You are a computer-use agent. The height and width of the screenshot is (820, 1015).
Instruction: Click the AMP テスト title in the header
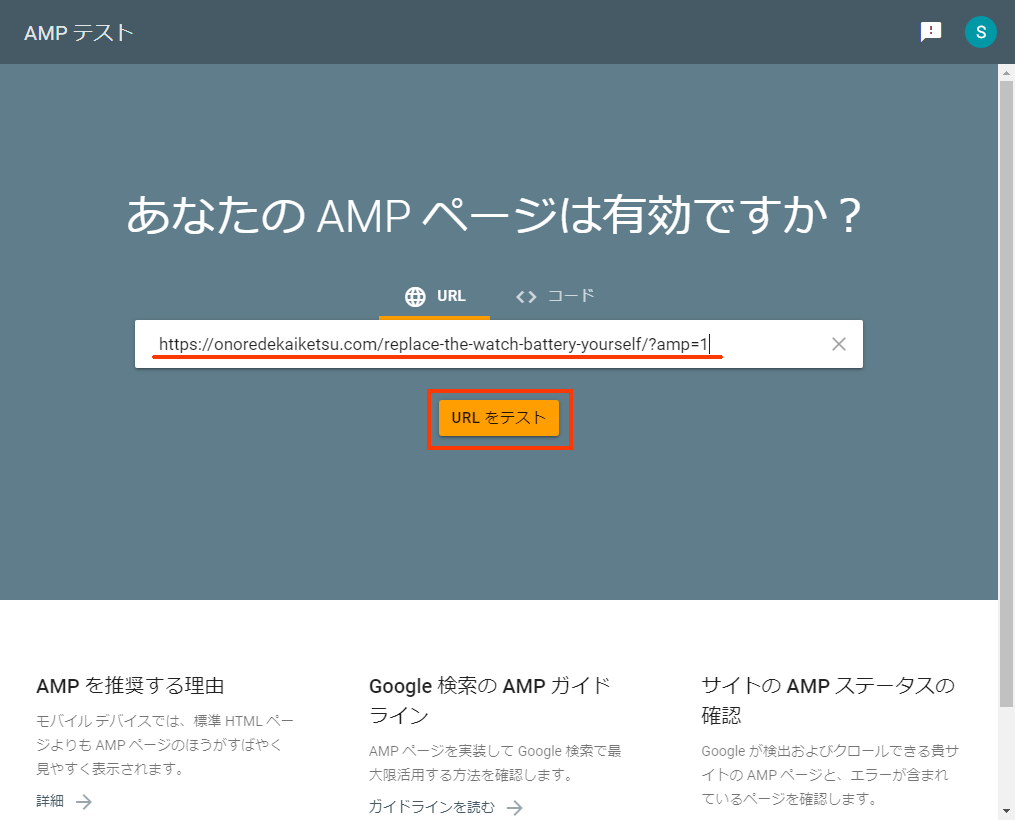point(79,32)
